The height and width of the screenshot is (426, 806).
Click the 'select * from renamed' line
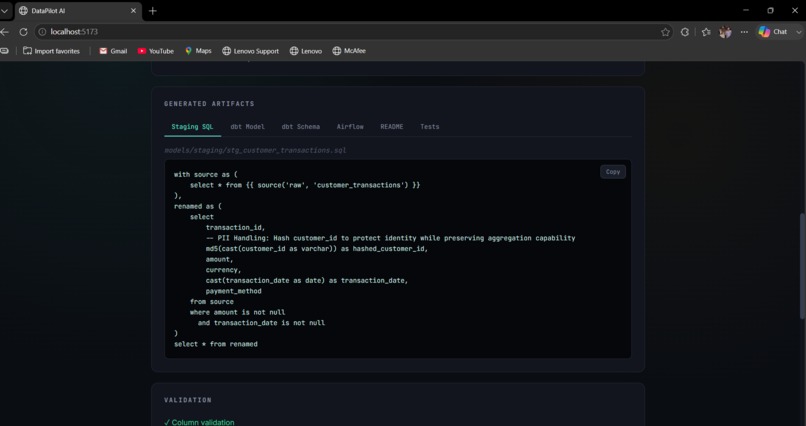[216, 344]
